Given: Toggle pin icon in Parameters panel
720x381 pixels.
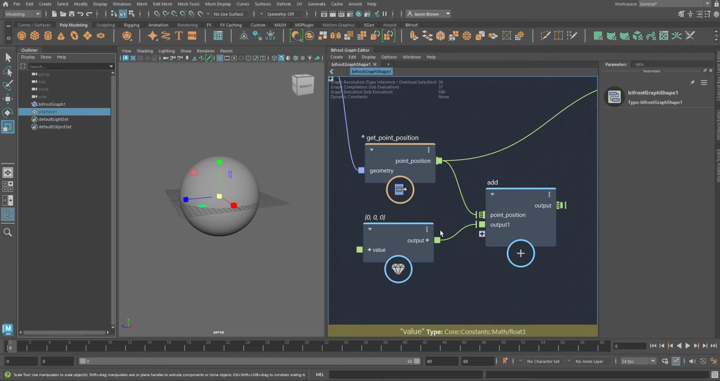Looking at the screenshot, I should point(692,83).
